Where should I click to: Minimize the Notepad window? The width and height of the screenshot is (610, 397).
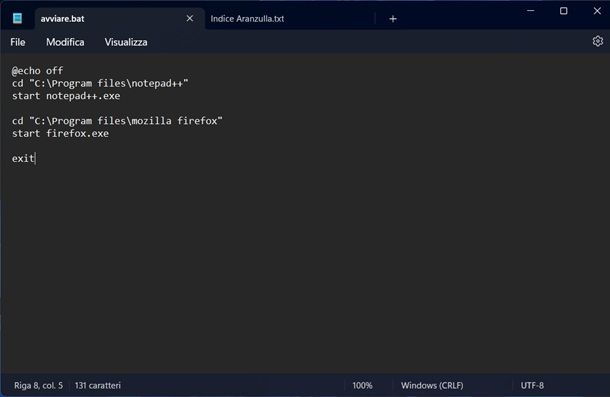(x=530, y=11)
